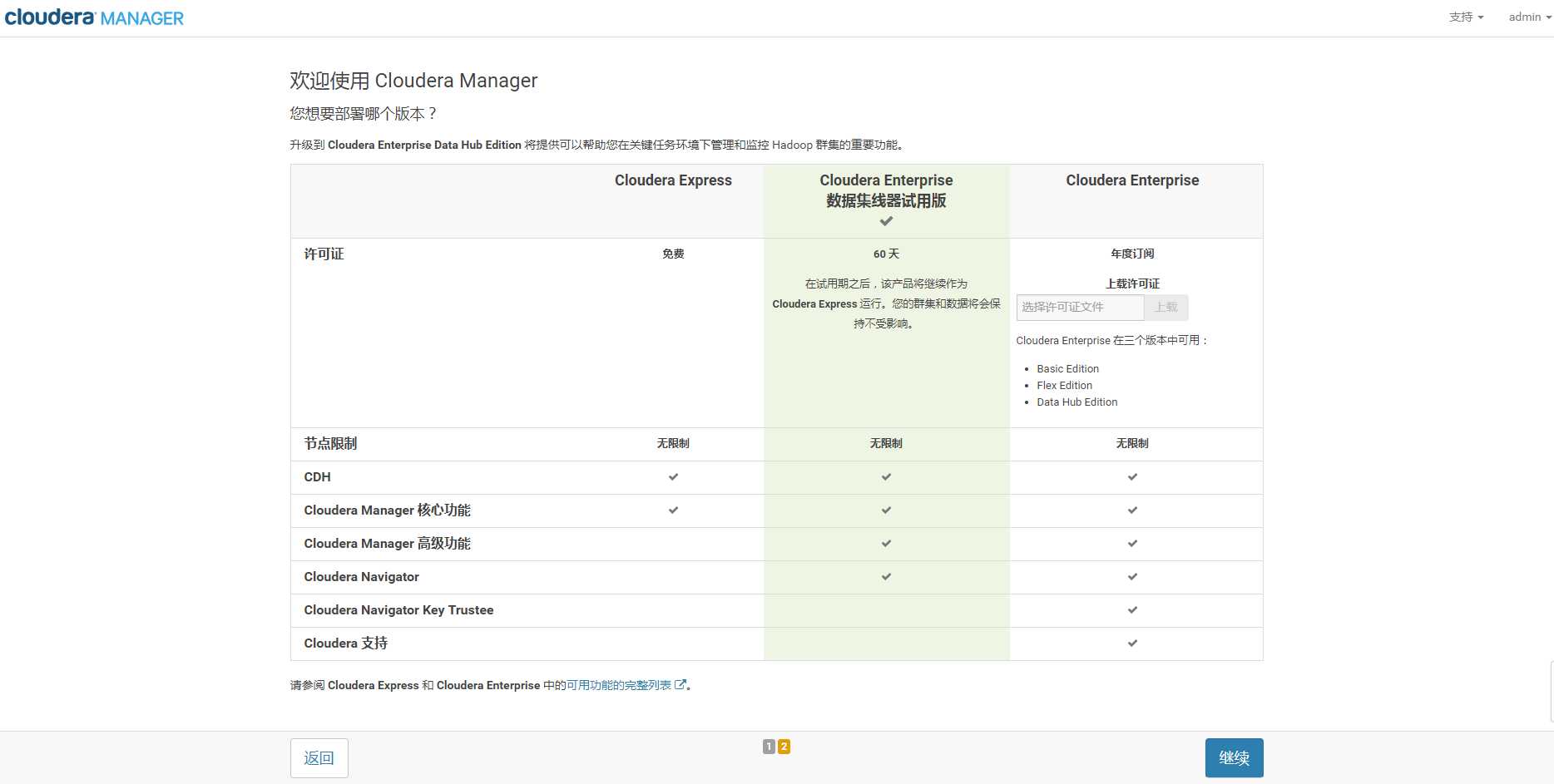
Task: Click 60 天 license value in trial column
Action: click(886, 254)
